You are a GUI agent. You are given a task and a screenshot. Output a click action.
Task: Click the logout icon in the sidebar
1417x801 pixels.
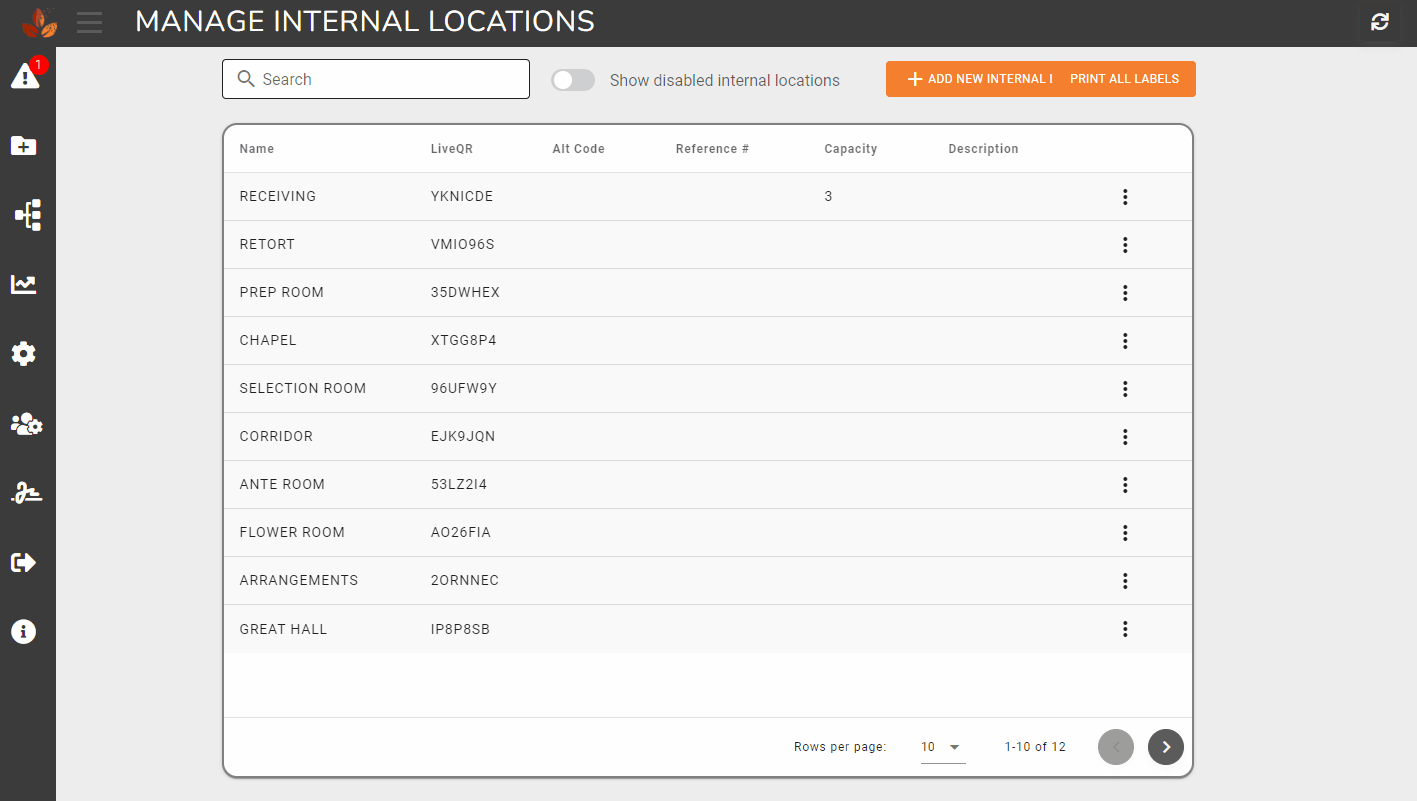(x=23, y=562)
